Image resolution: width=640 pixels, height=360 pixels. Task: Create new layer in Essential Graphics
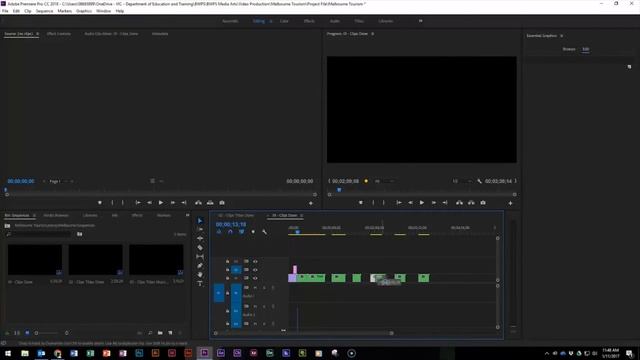click(x=629, y=67)
